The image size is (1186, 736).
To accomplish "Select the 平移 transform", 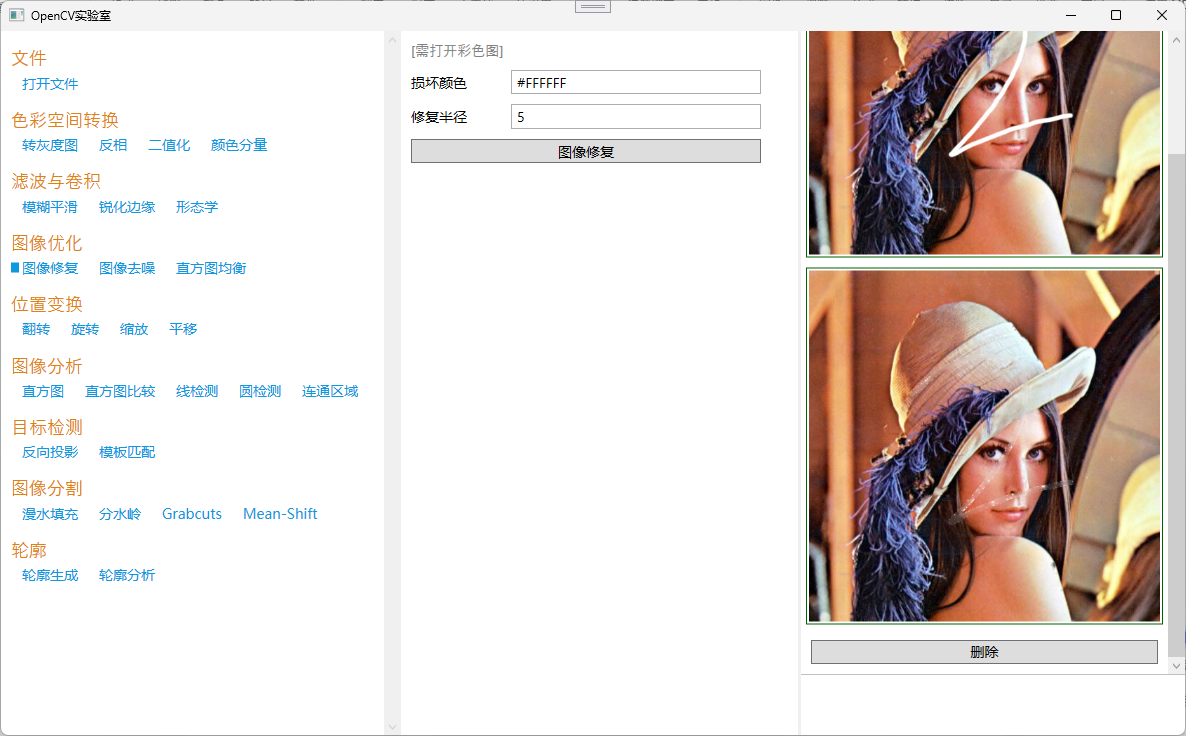I will point(183,329).
